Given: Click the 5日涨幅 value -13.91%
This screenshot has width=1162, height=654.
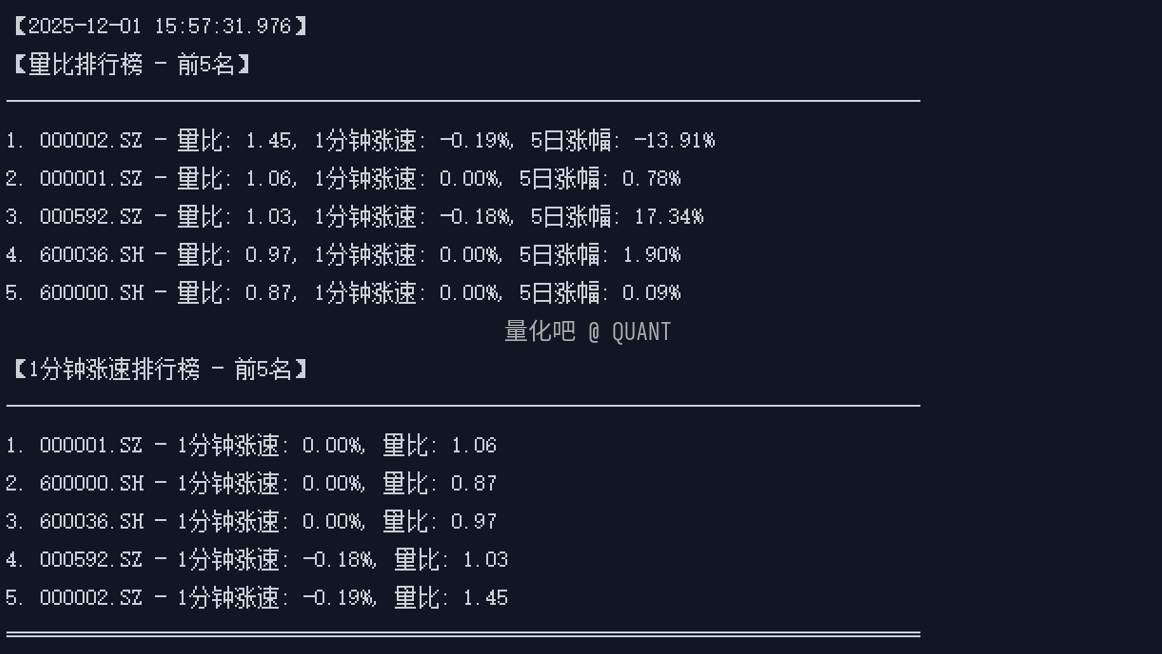Looking at the screenshot, I should 674,141.
